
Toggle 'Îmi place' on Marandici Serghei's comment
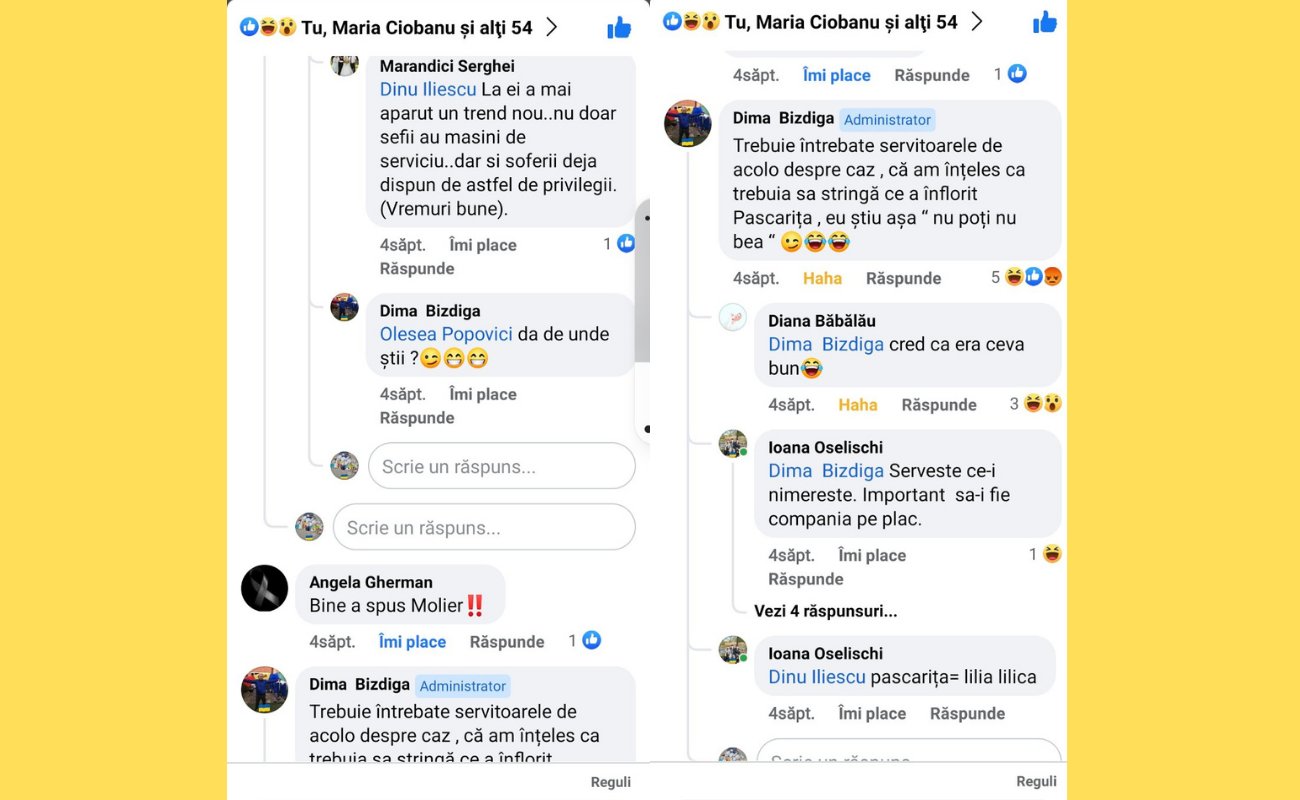click(483, 245)
